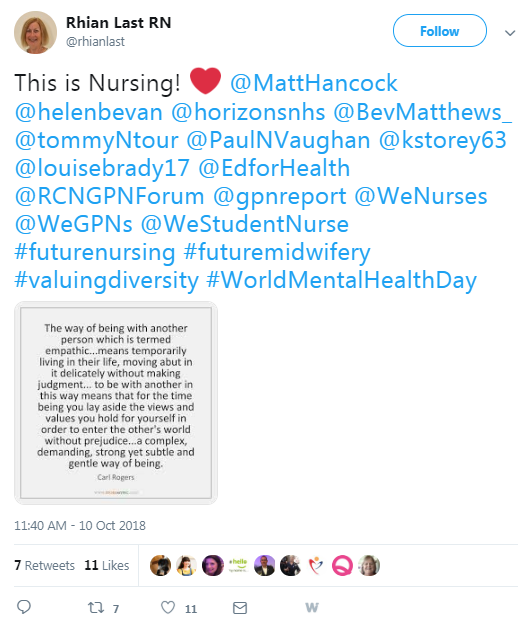The width and height of the screenshot is (529, 631).
Task: Click the grey W icon in action bar
Action: click(312, 607)
